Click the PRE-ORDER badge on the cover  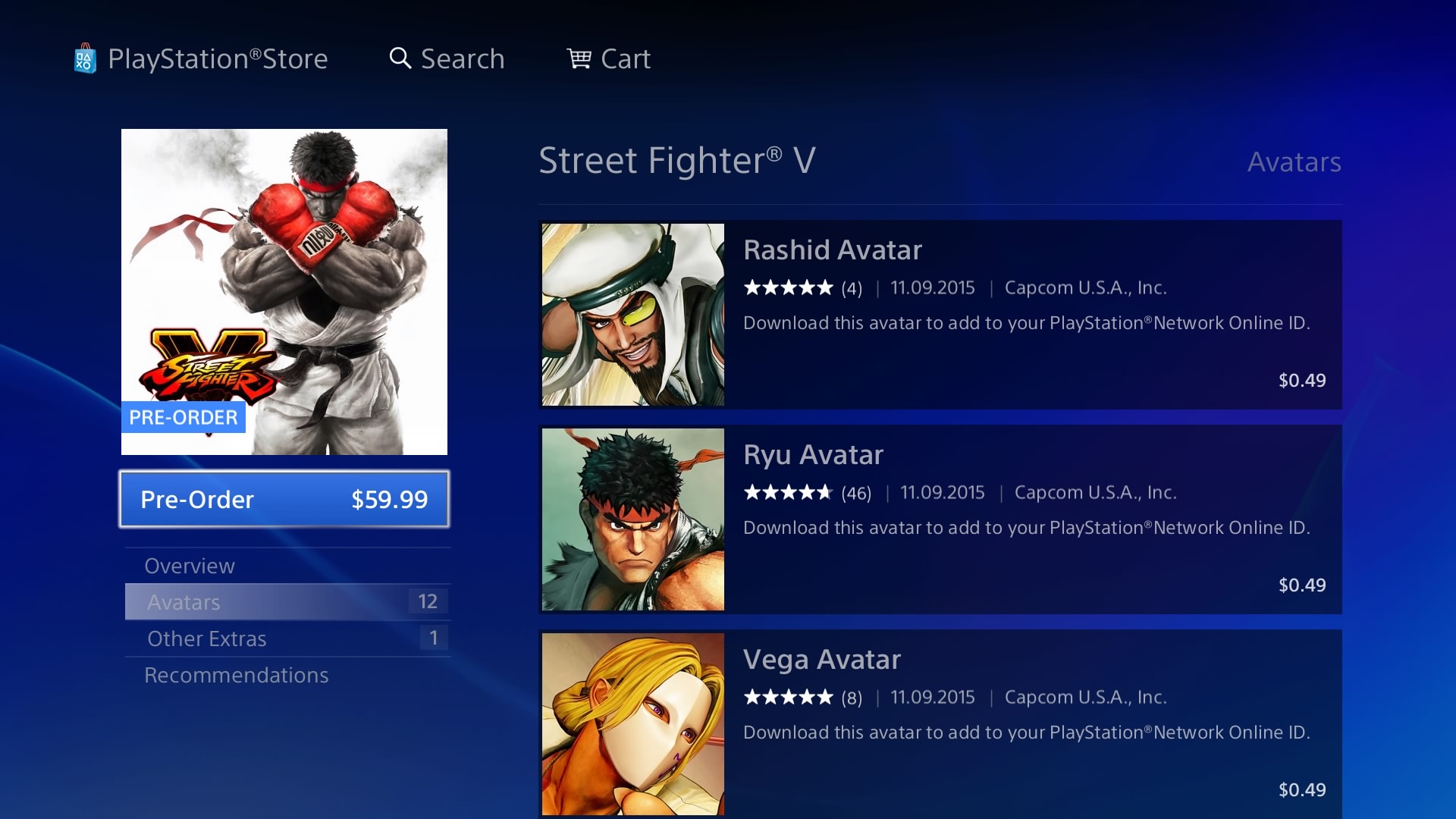pyautogui.click(x=182, y=417)
